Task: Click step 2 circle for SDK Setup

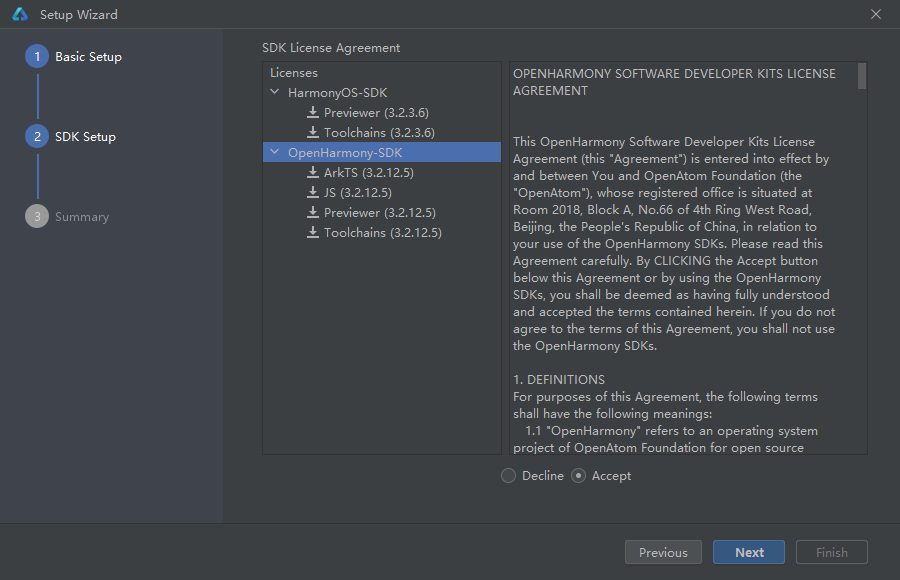Action: [x=37, y=137]
